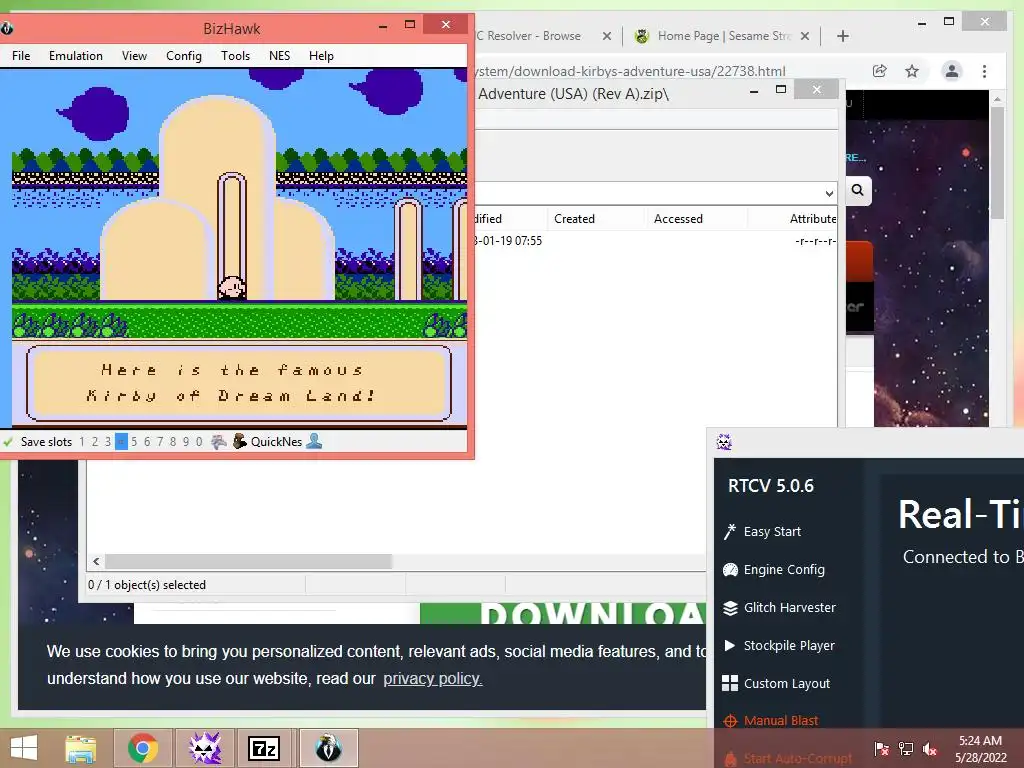
Task: Select save slot 7 in BizHawk
Action: (x=160, y=441)
